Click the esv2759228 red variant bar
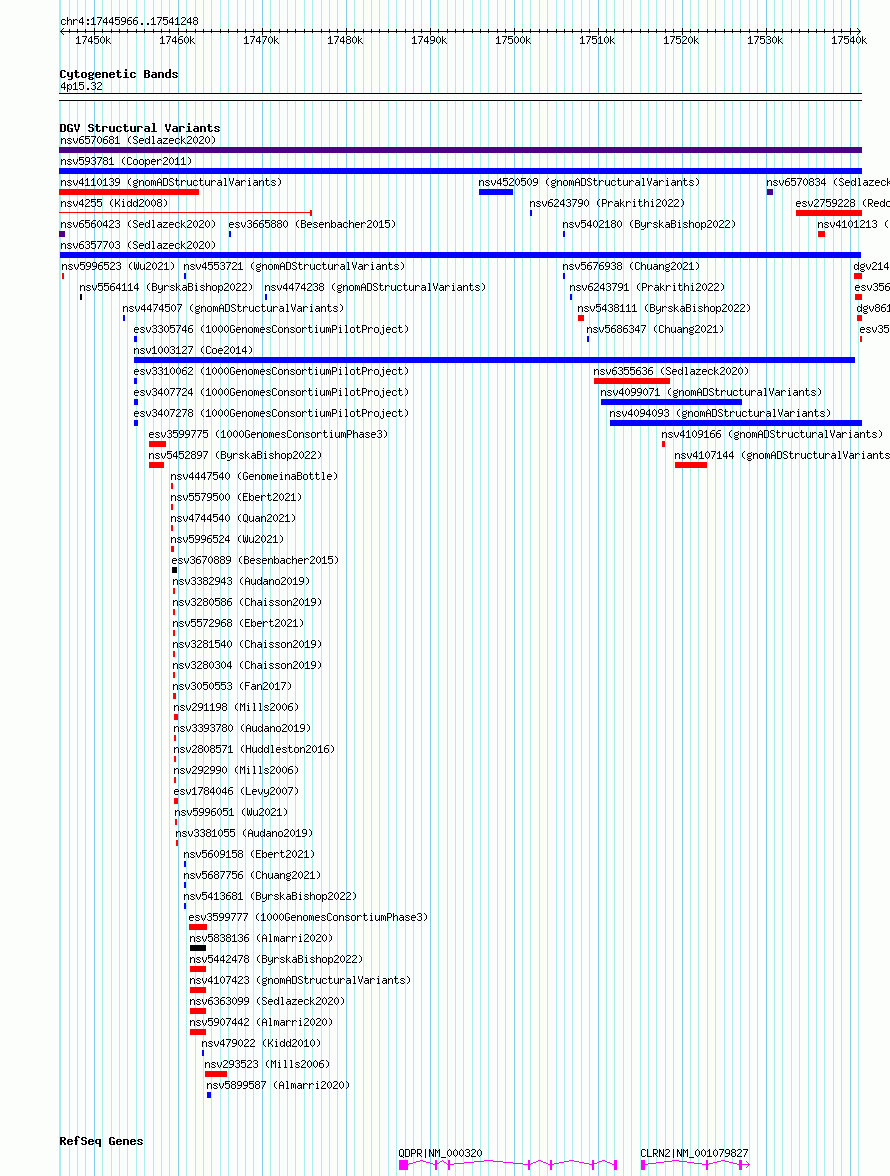This screenshot has height=1176, width=890. pos(829,213)
